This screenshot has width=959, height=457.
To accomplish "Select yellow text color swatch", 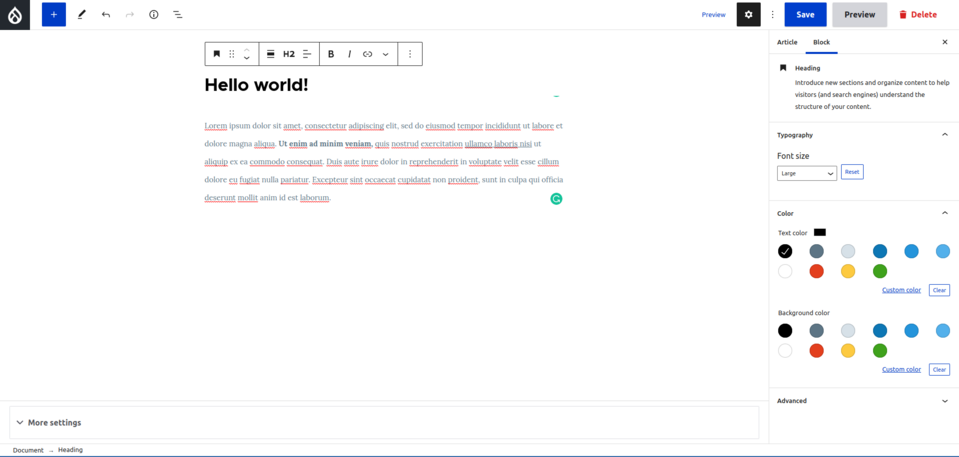I will click(x=848, y=271).
